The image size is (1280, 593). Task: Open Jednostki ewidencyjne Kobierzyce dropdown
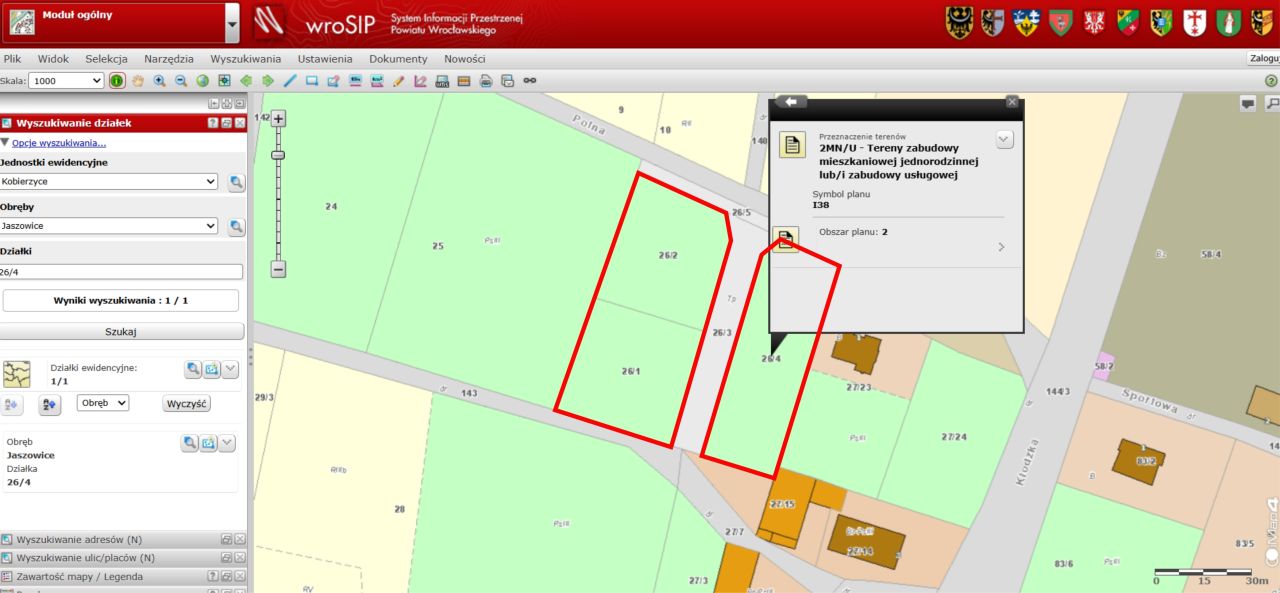(x=108, y=182)
